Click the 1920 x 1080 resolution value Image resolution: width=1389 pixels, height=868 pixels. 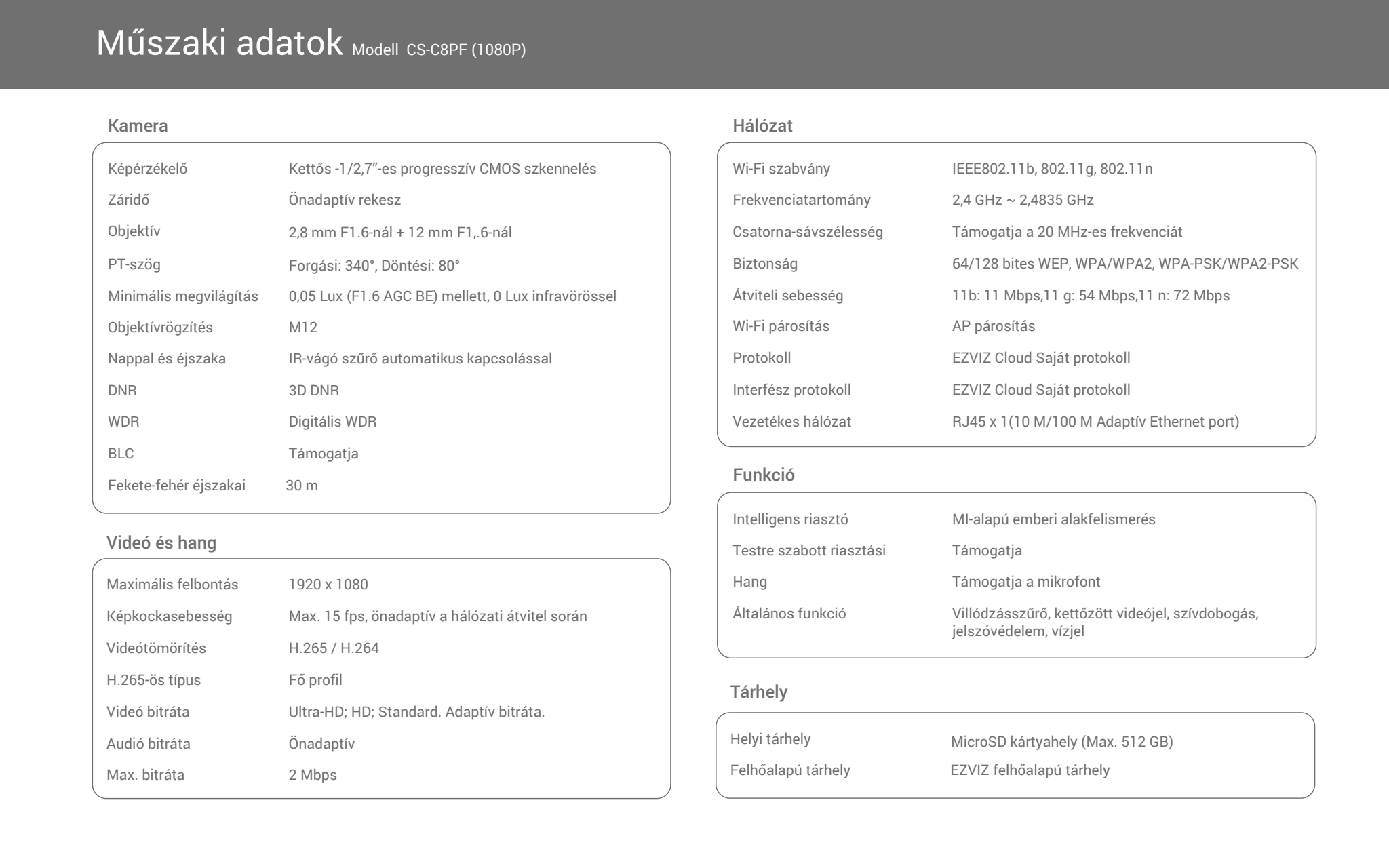point(328,585)
